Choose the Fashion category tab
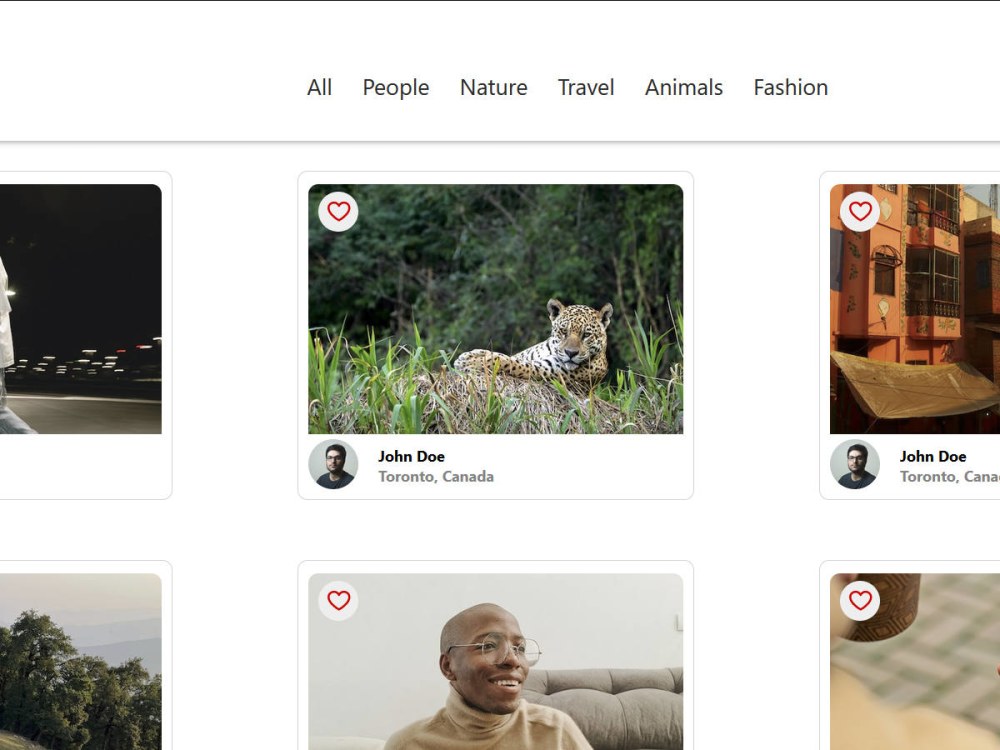1000x750 pixels. tap(791, 87)
